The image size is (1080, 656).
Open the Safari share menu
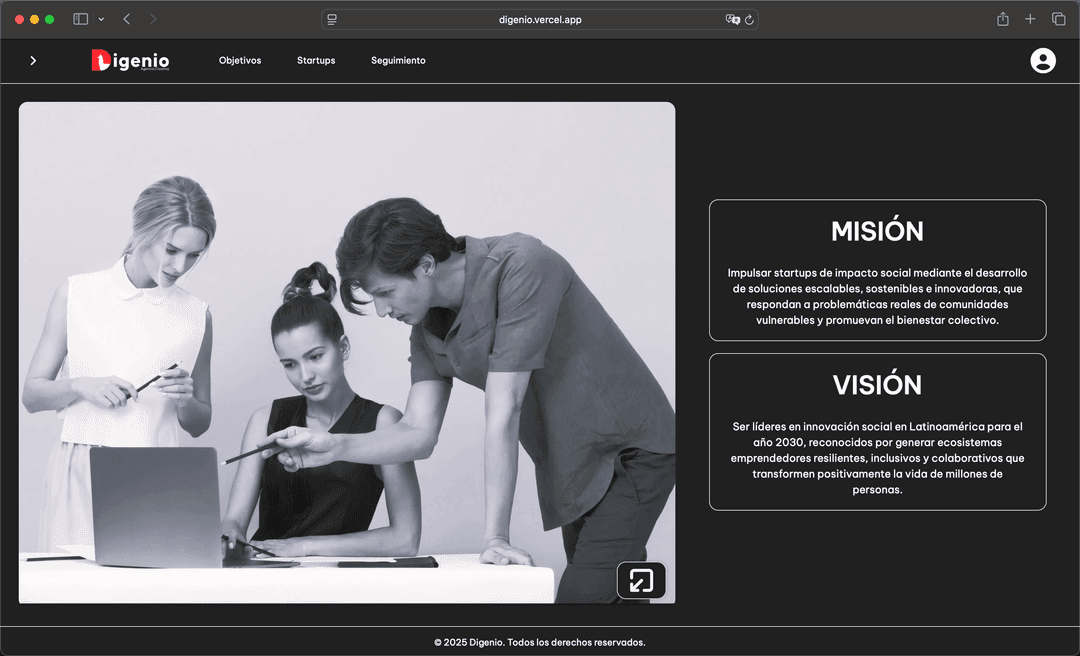1002,19
